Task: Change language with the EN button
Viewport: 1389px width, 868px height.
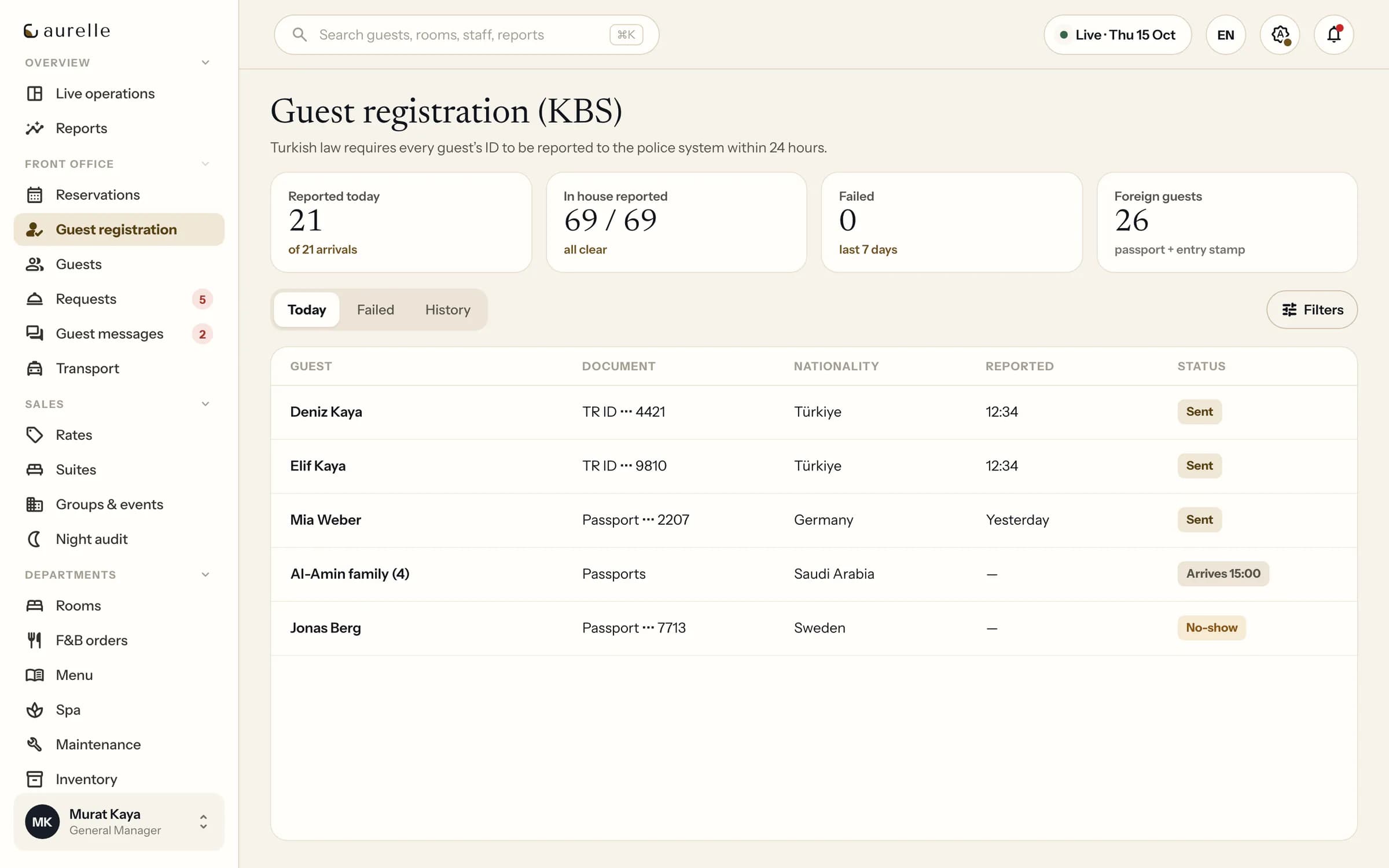Action: [1225, 35]
